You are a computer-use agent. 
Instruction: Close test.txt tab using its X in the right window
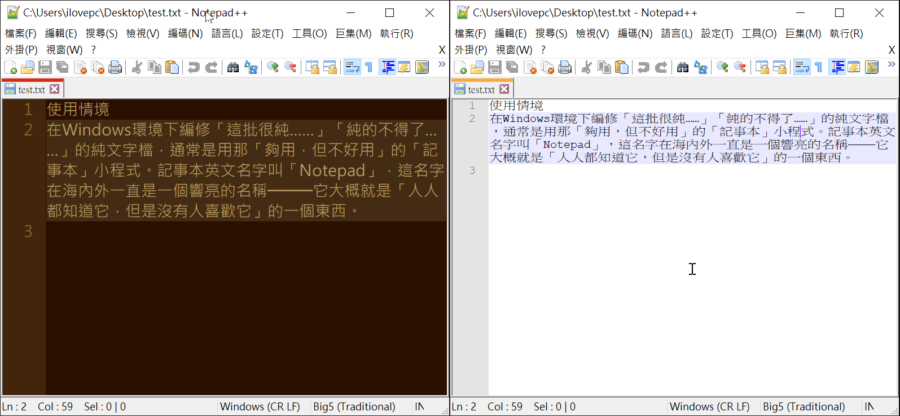505,89
